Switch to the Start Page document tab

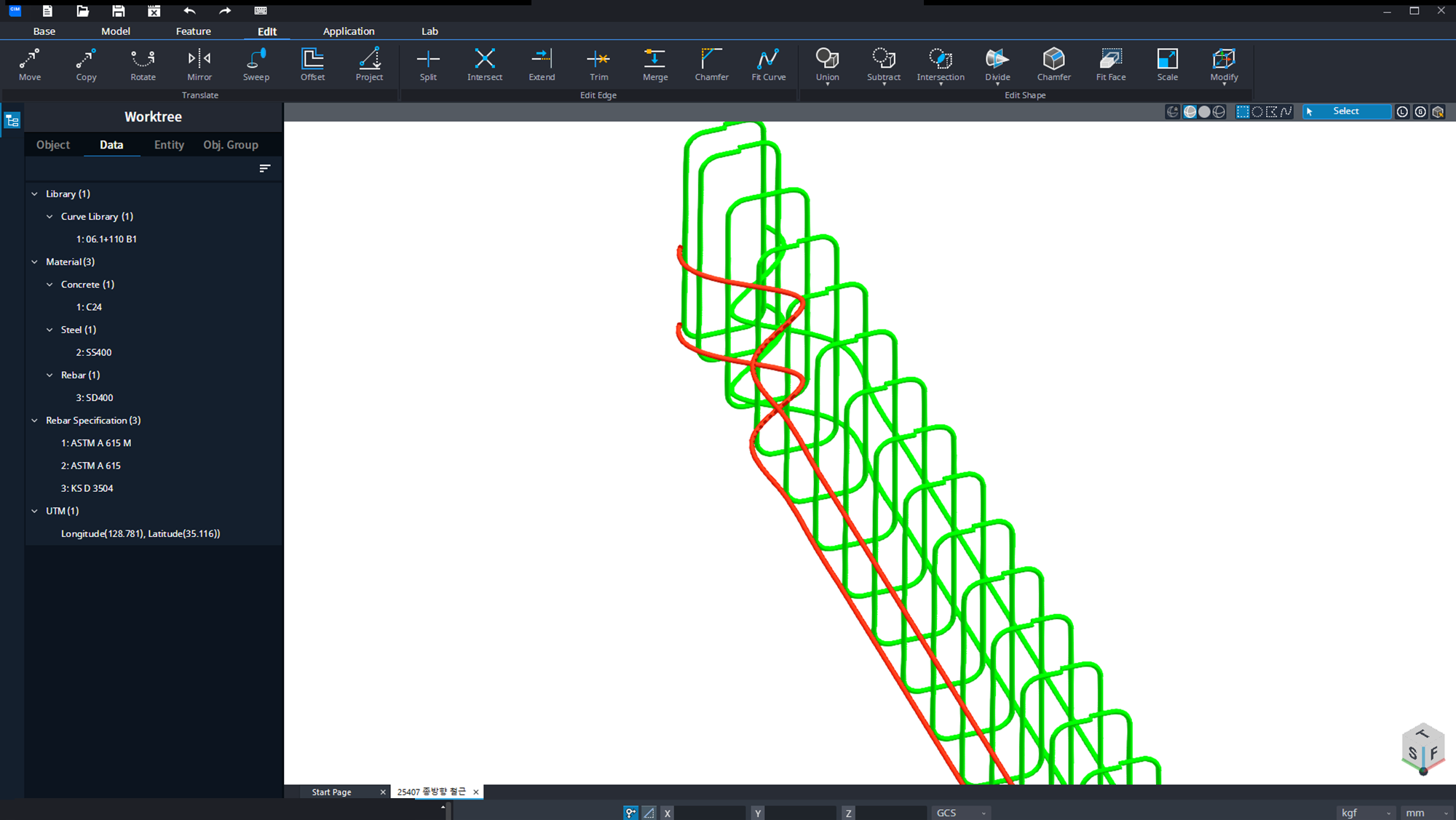click(x=331, y=792)
